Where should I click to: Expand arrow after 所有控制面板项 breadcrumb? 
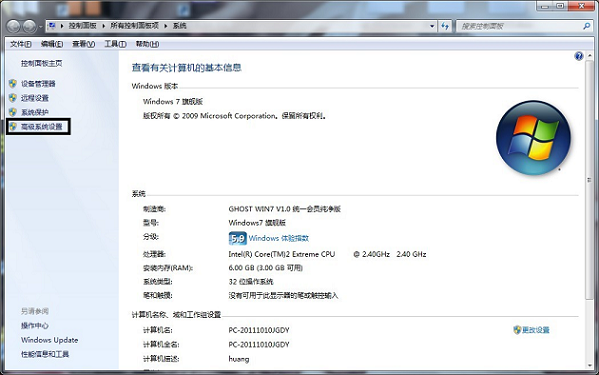(x=166, y=26)
